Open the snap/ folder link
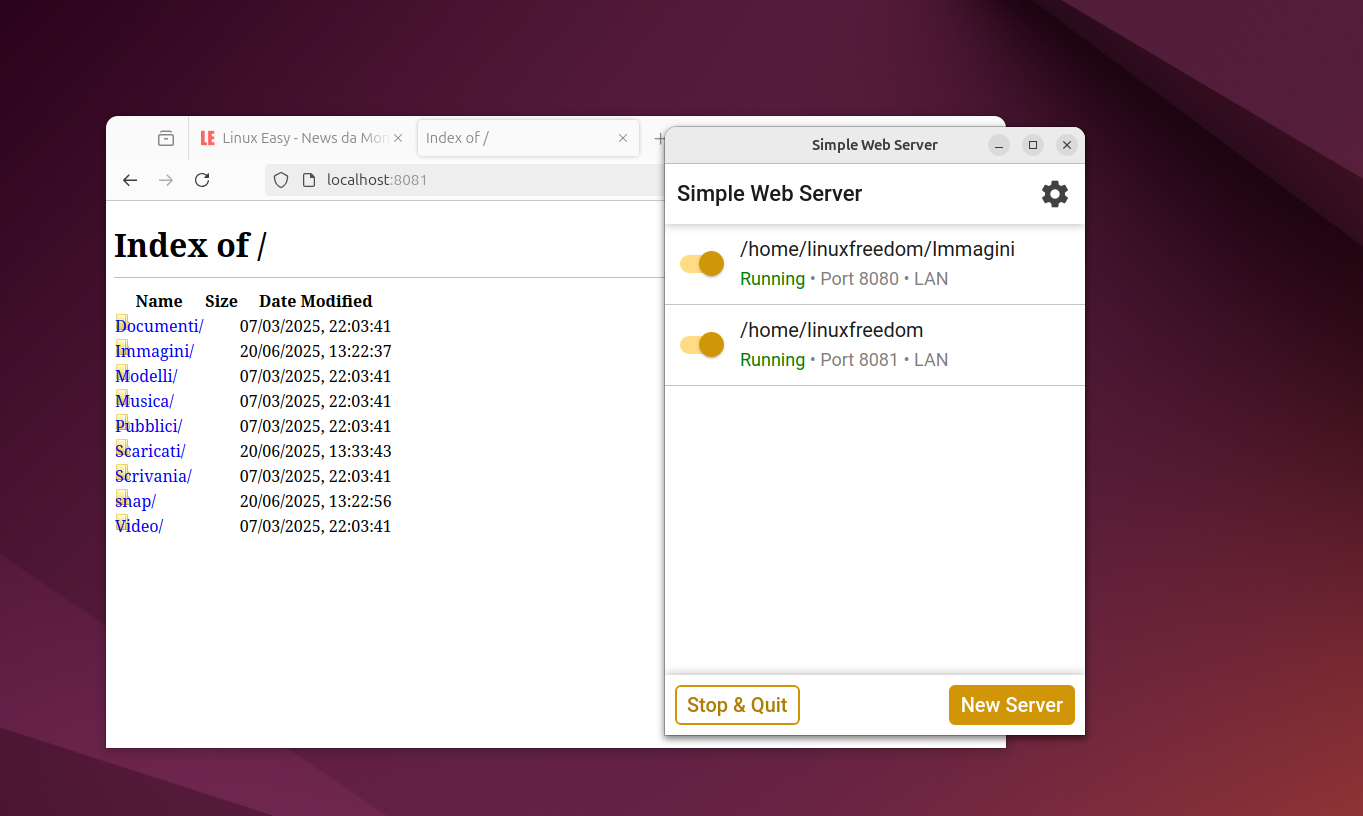1363x816 pixels. (x=136, y=501)
